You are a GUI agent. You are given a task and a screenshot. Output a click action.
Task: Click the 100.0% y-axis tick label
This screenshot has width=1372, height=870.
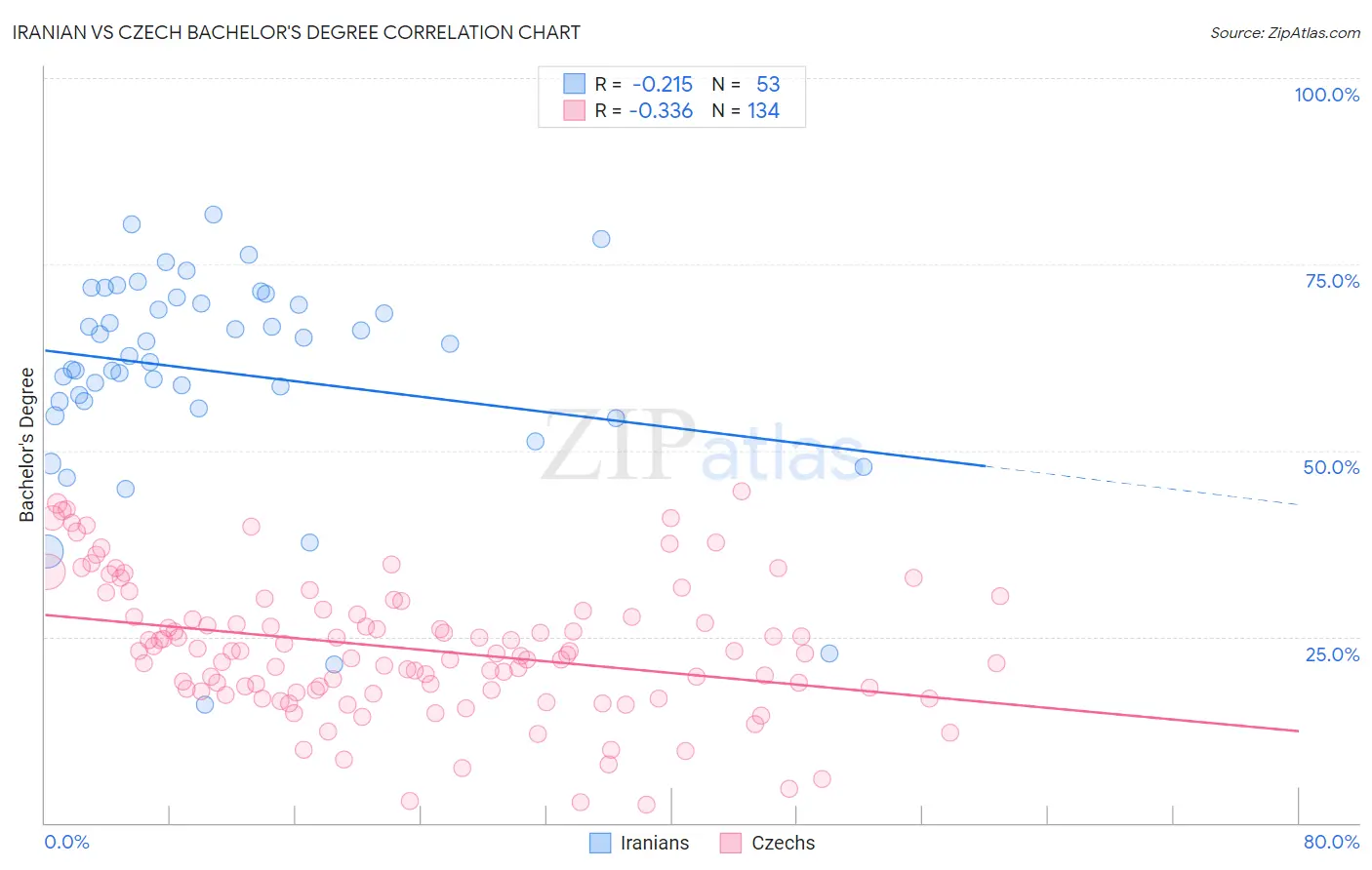pyautogui.click(x=1326, y=95)
